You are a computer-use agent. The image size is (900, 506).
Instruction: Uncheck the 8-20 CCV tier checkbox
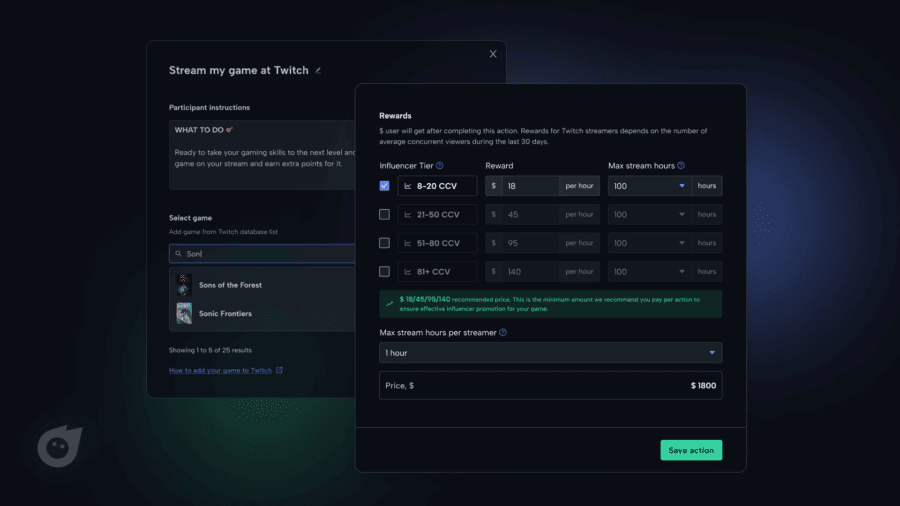coord(385,186)
